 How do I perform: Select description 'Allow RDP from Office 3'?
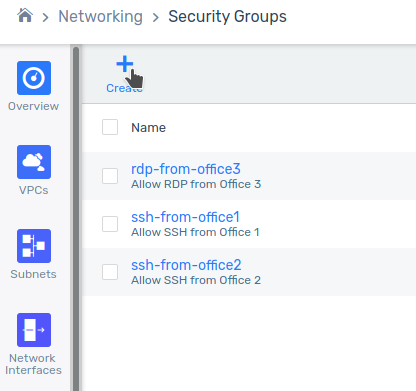click(x=196, y=184)
